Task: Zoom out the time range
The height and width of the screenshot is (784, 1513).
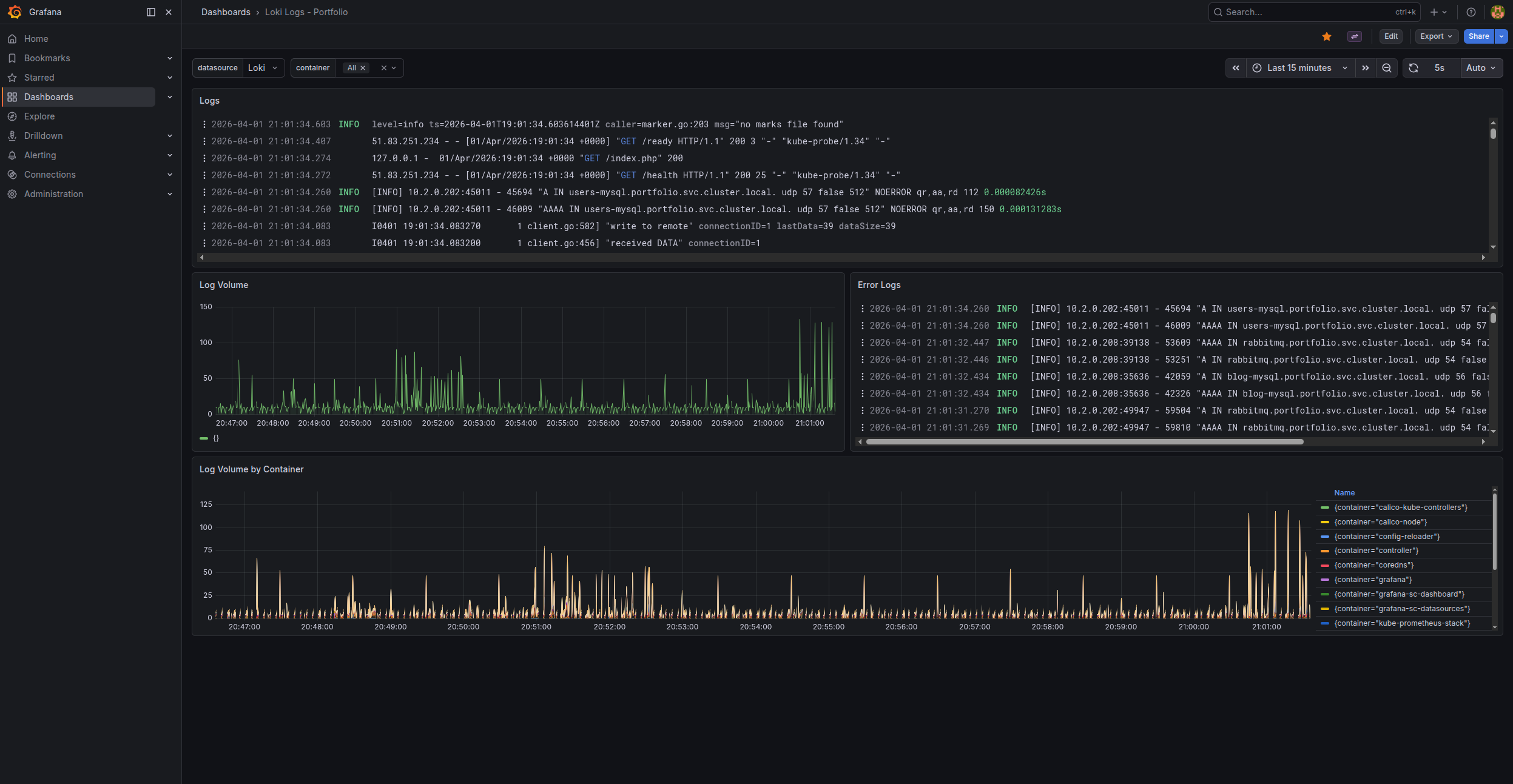Action: (x=1386, y=67)
